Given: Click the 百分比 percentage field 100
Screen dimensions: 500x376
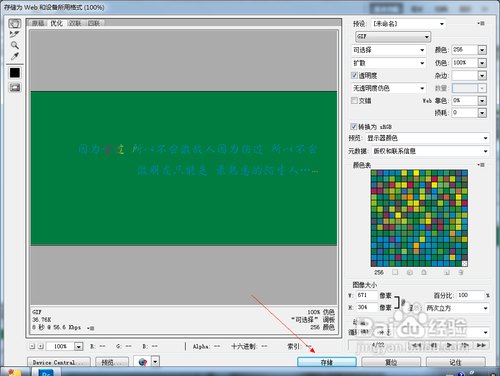Looking at the screenshot, I should pos(470,295).
